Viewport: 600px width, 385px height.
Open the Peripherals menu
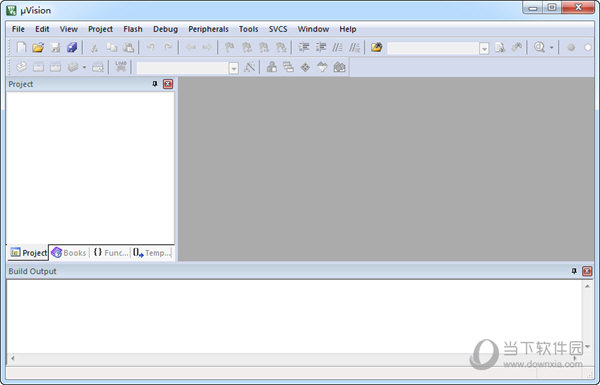click(208, 29)
